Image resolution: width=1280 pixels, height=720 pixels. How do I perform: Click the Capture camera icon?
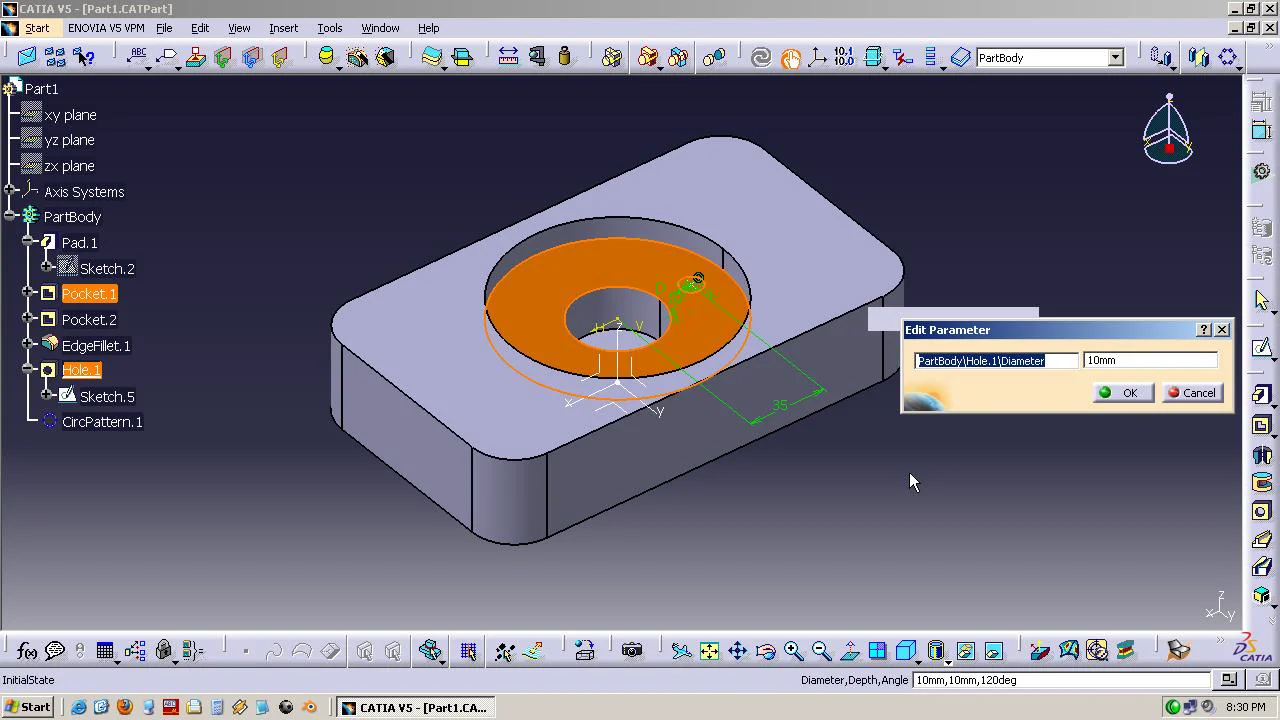(632, 651)
